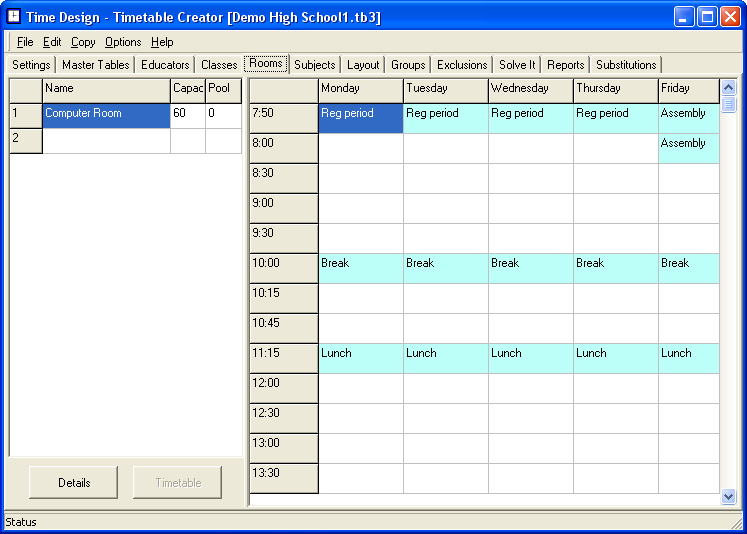Select Friday Assembly cell at 8:00
The height and width of the screenshot is (534, 747).
pyautogui.click(x=688, y=148)
